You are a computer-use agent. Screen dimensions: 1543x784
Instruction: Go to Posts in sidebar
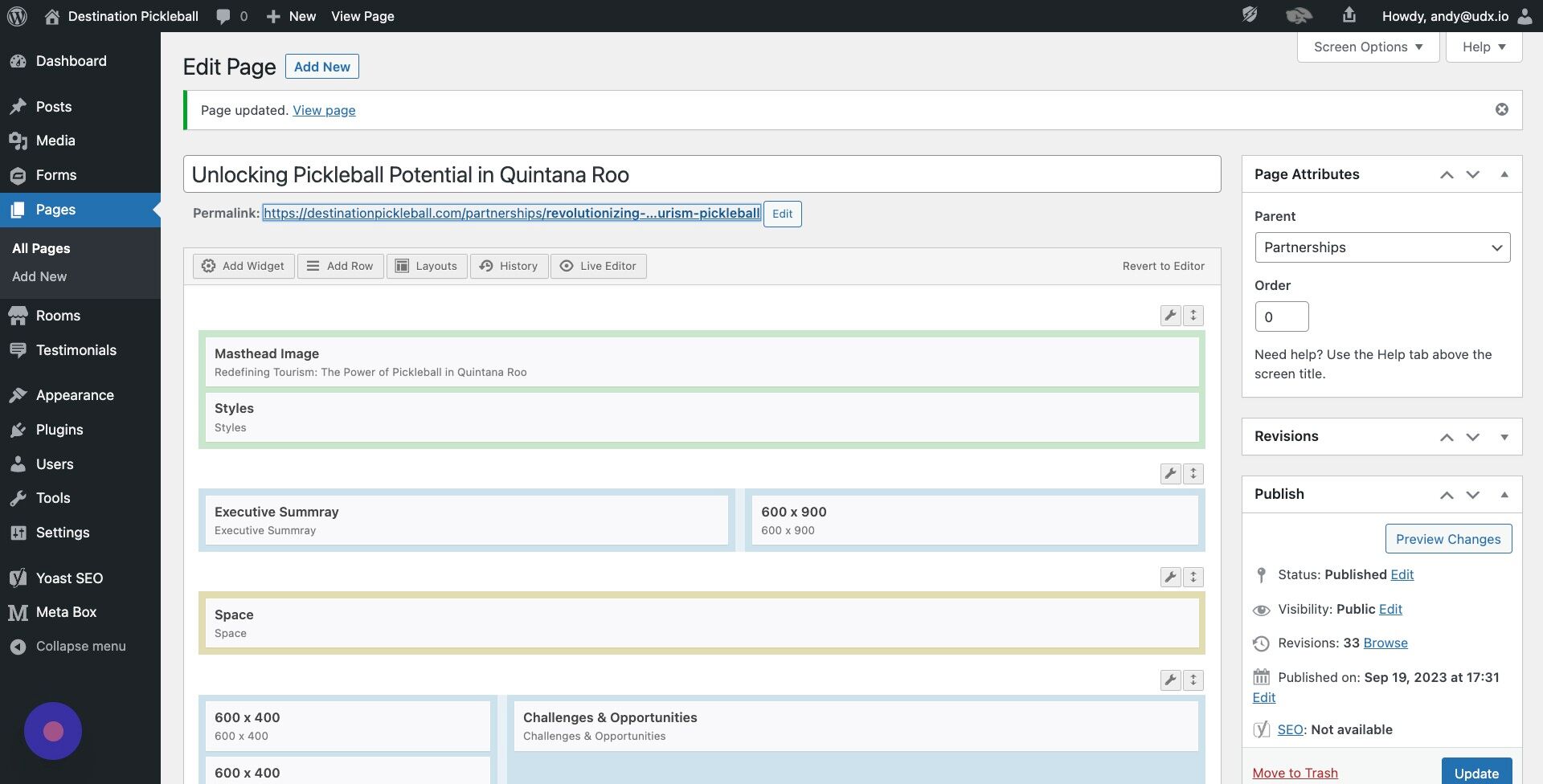pos(80,107)
